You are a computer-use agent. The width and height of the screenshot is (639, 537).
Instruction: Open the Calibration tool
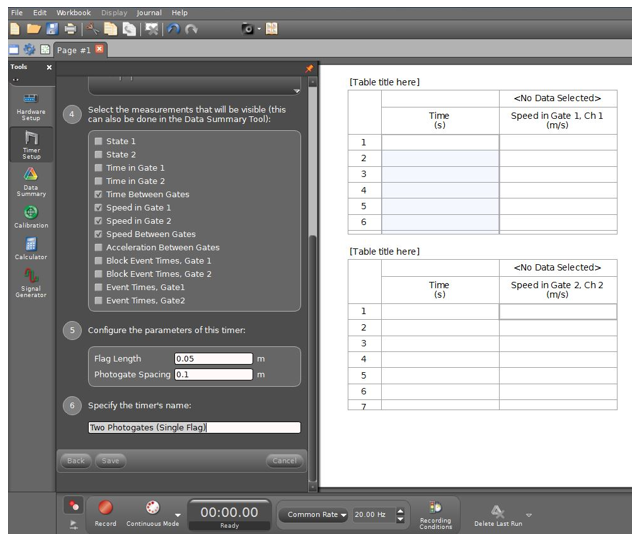click(x=30, y=216)
